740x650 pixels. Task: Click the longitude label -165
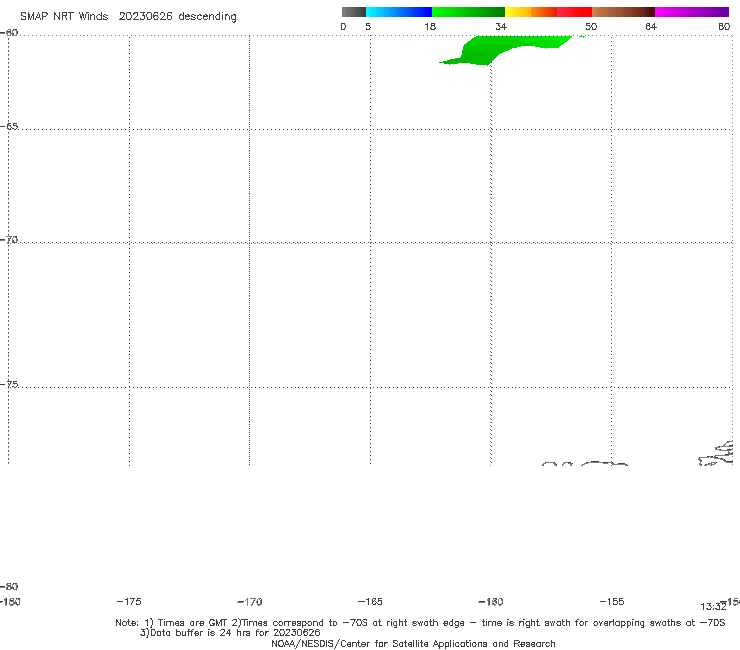tap(370, 601)
